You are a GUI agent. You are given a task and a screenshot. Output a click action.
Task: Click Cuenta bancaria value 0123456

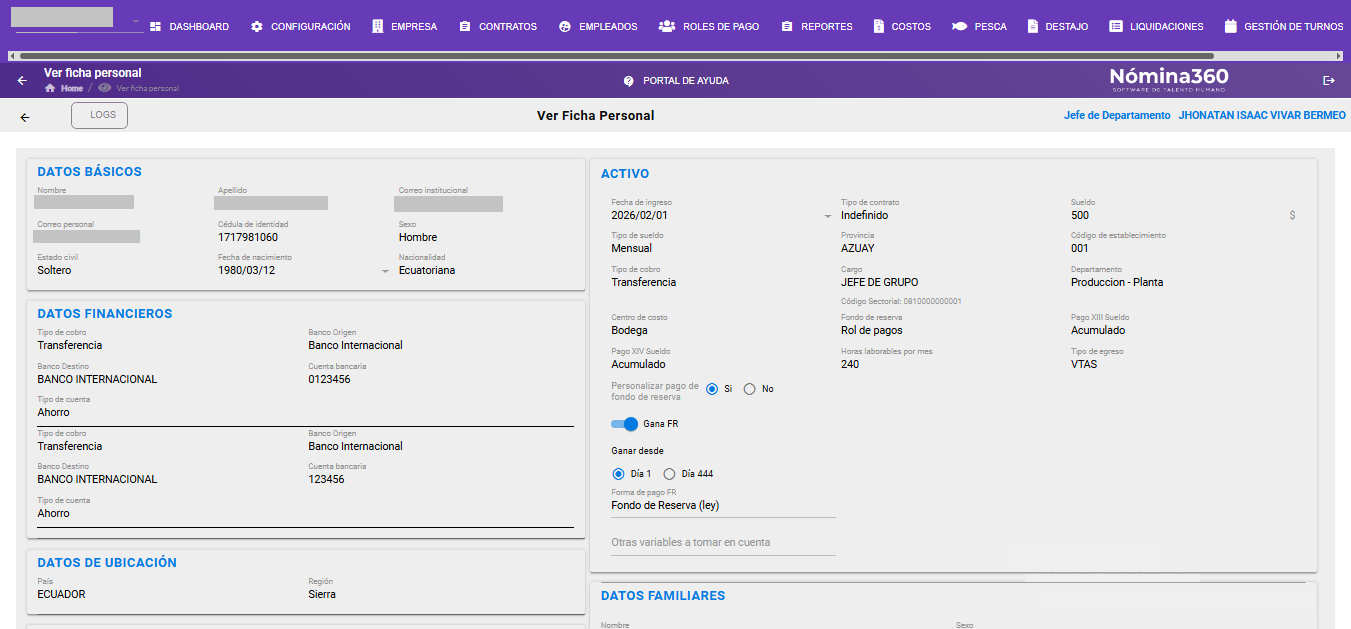tap(329, 379)
